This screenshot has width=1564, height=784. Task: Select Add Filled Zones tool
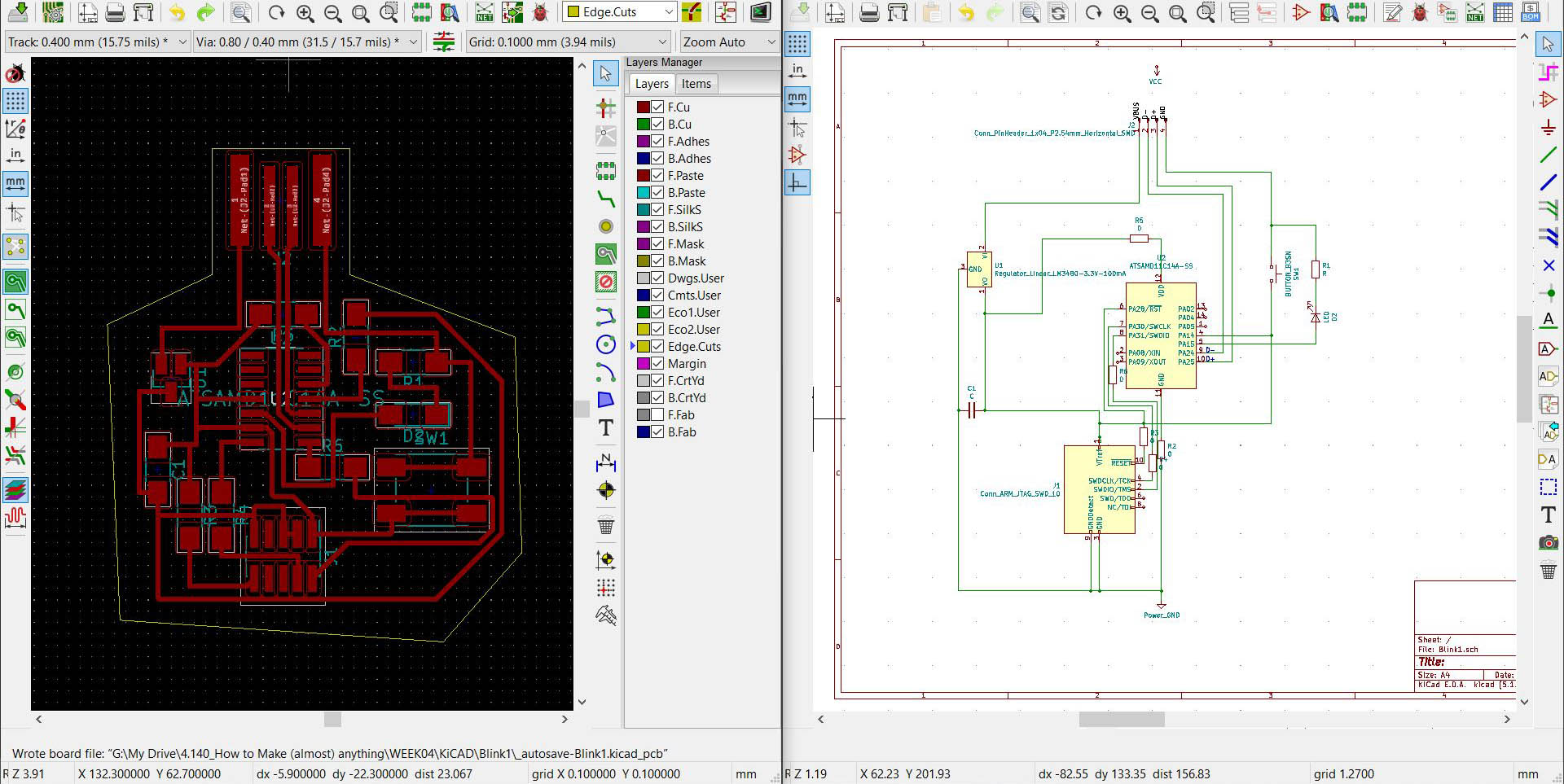tap(606, 254)
